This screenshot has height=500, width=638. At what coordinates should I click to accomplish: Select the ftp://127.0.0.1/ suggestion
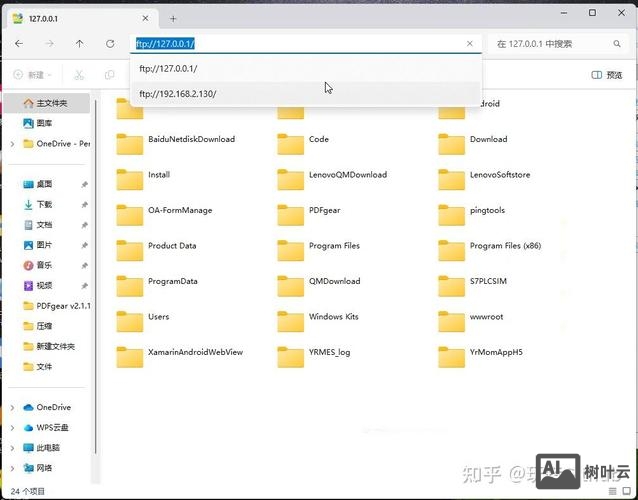tap(169, 68)
